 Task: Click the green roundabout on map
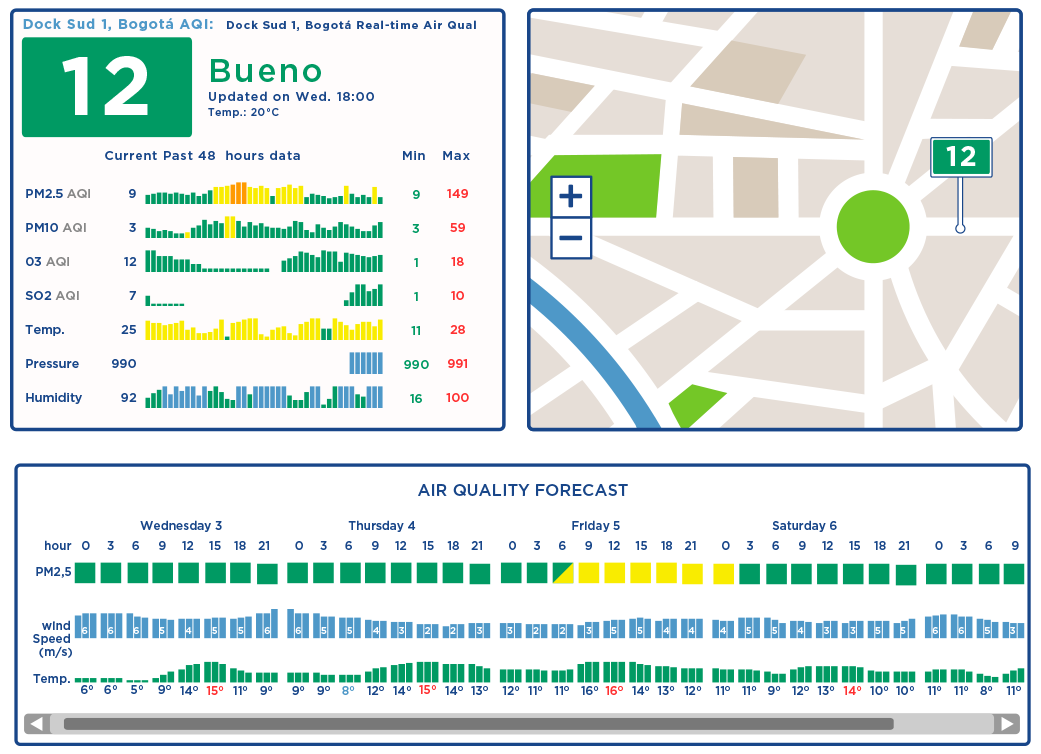click(872, 227)
